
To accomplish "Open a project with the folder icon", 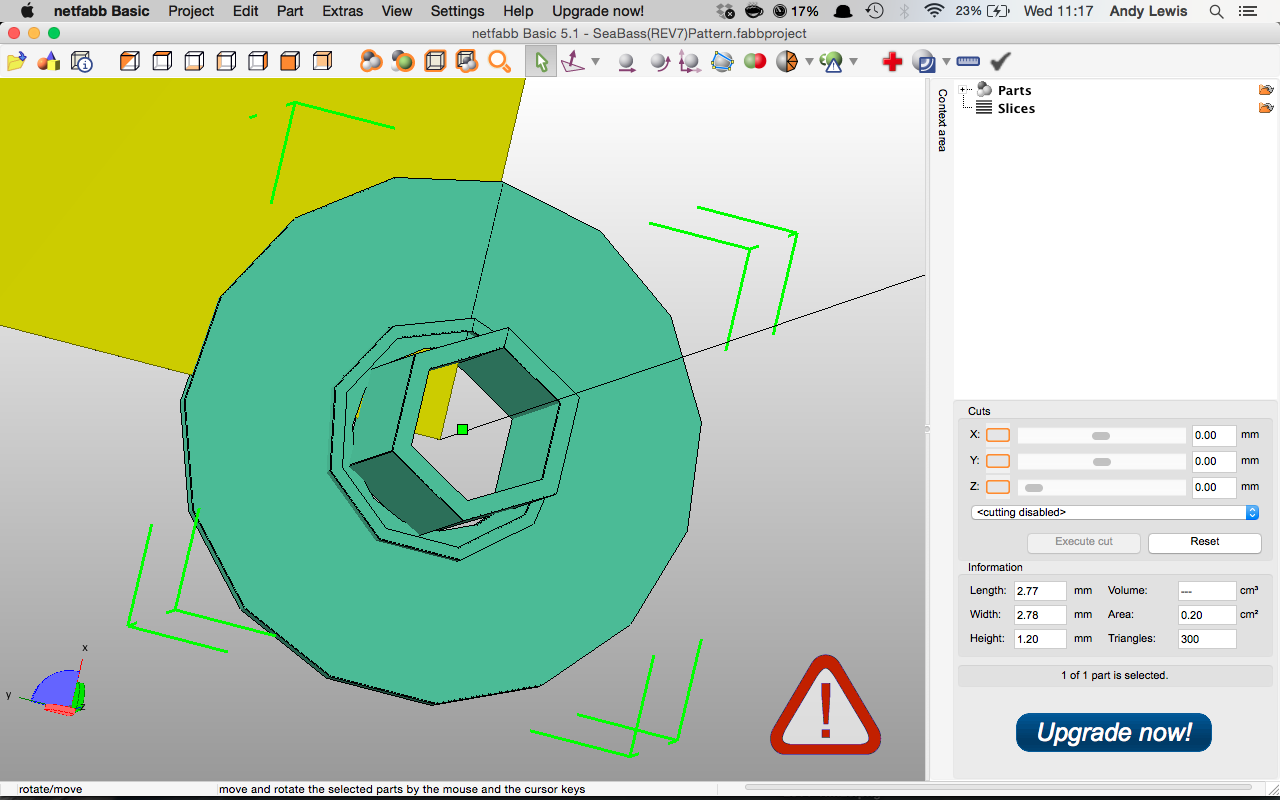I will [x=16, y=62].
